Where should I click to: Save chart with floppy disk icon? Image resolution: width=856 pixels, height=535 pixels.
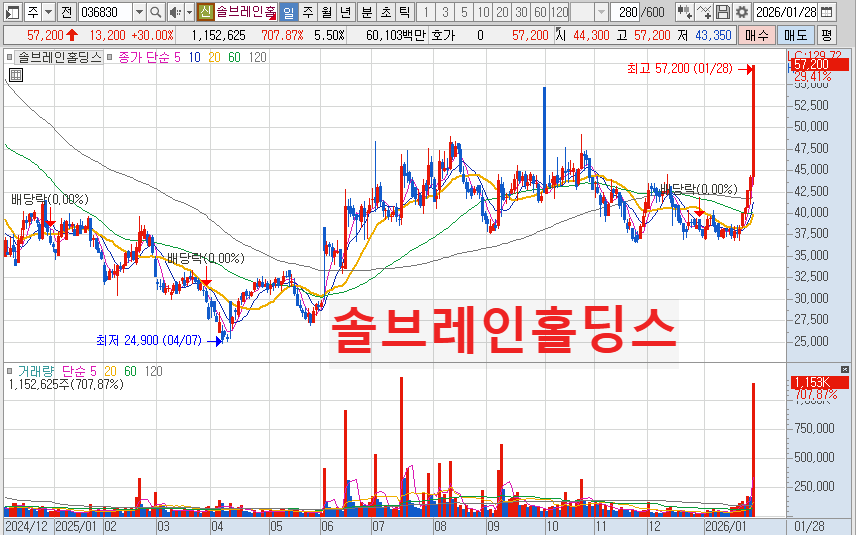tap(722, 12)
